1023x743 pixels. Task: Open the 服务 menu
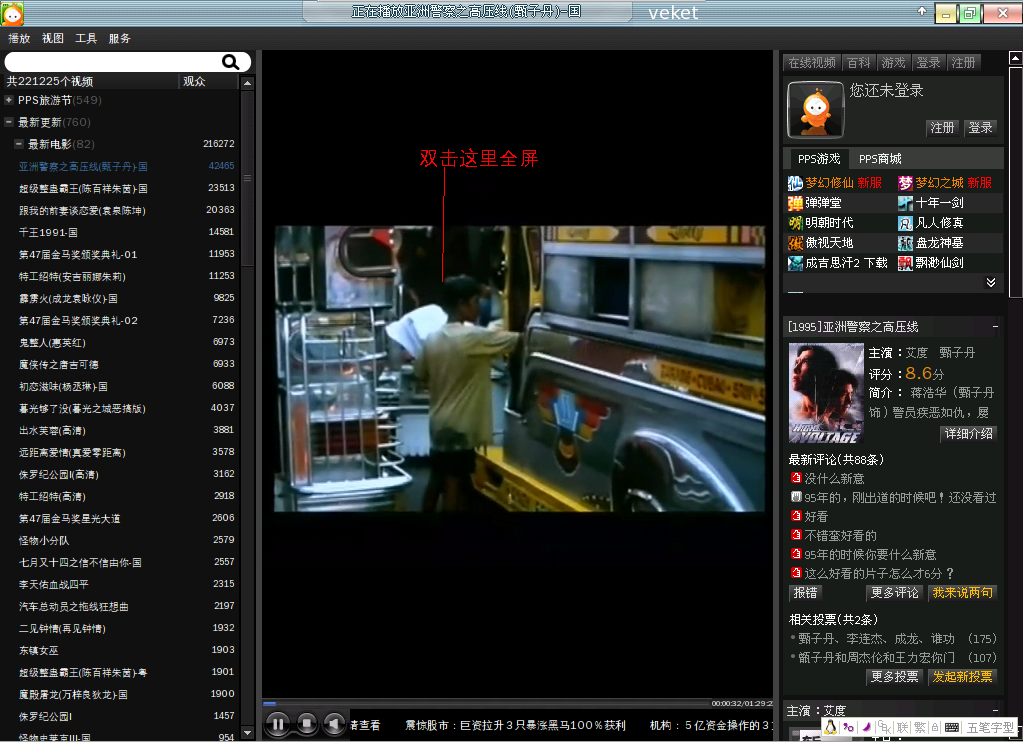point(119,38)
